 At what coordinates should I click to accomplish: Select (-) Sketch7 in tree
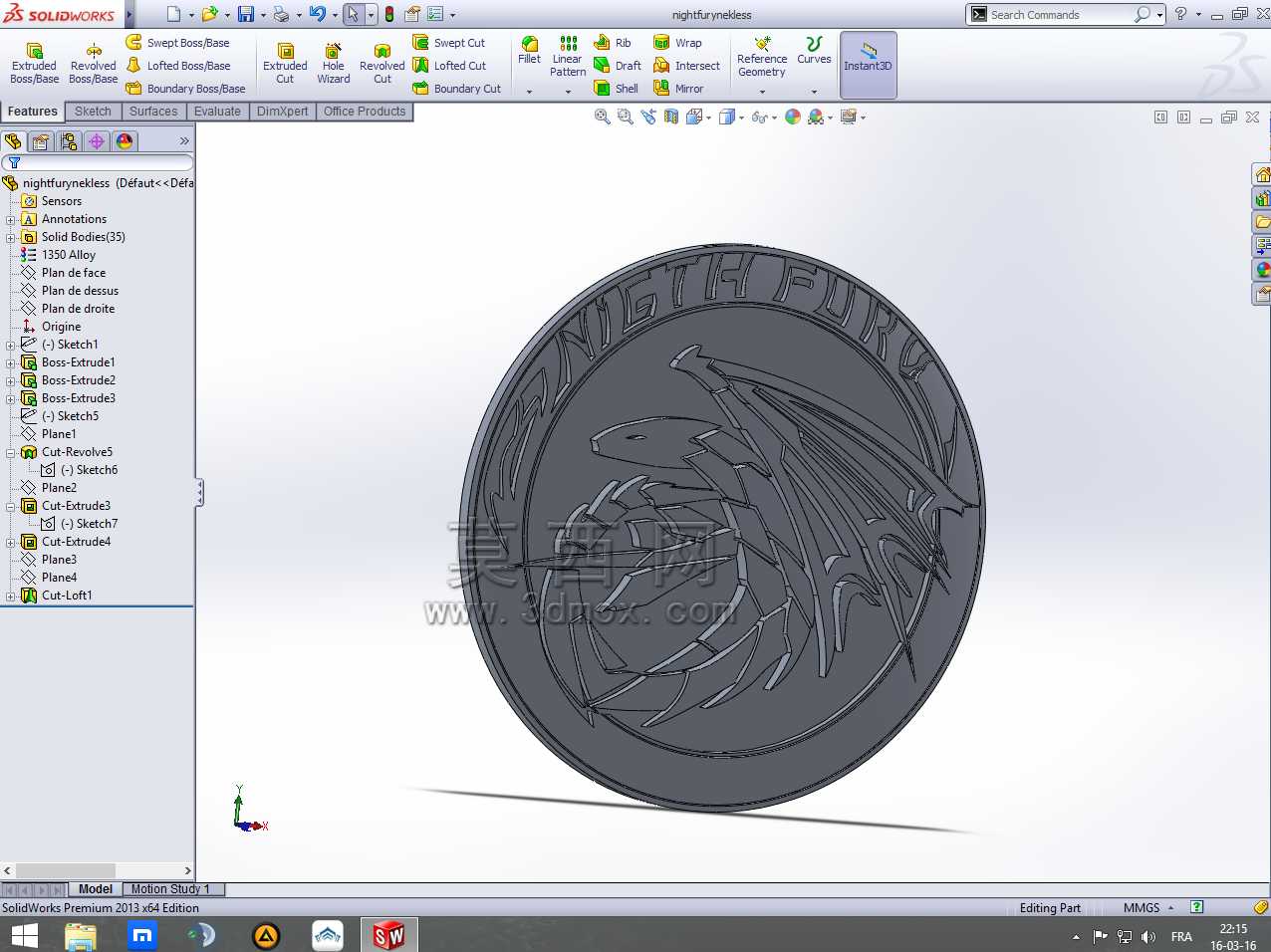point(89,524)
